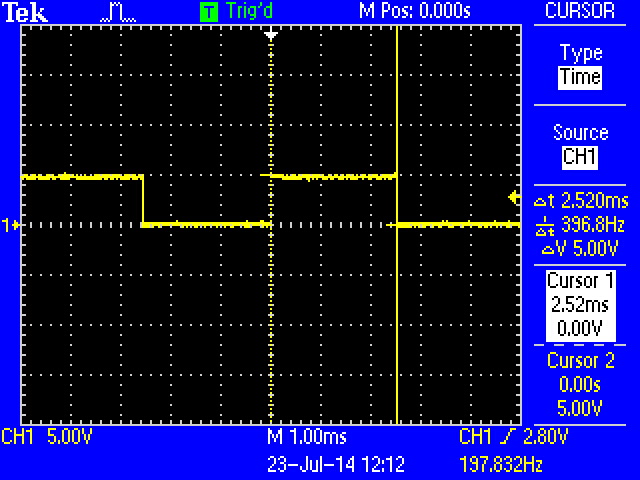The image size is (640, 480).
Task: Select the highlighted Cursor 1 box
Action: [580, 305]
